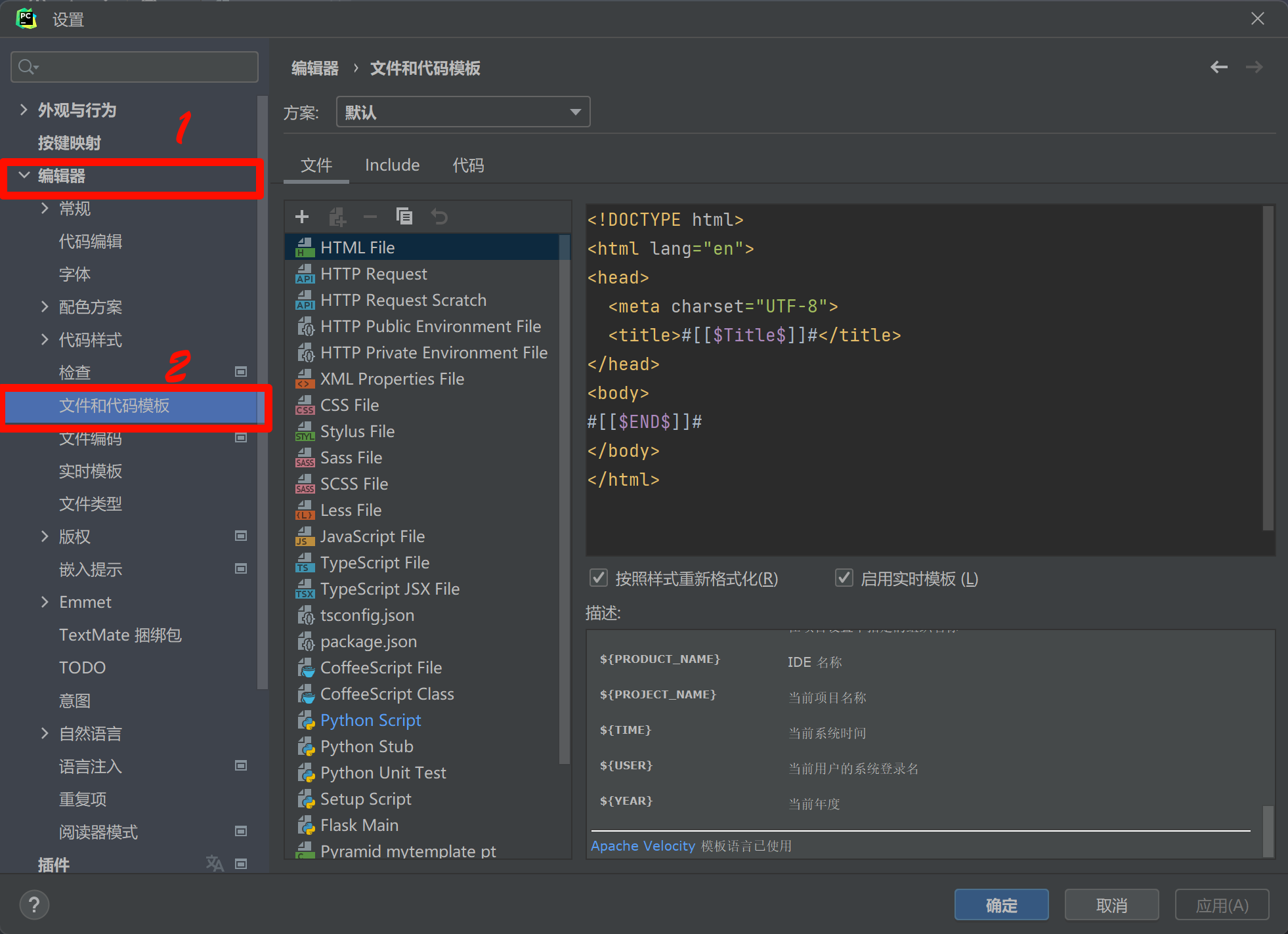
Task: Click the CSS File template icon
Action: 305,406
